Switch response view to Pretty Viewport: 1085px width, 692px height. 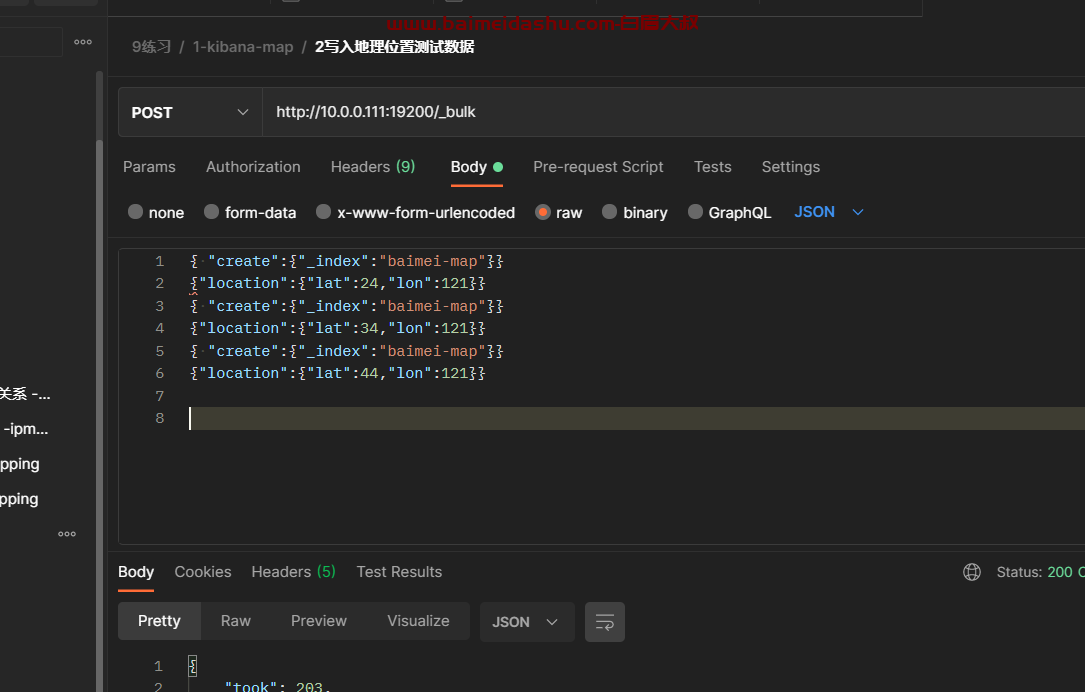point(159,621)
